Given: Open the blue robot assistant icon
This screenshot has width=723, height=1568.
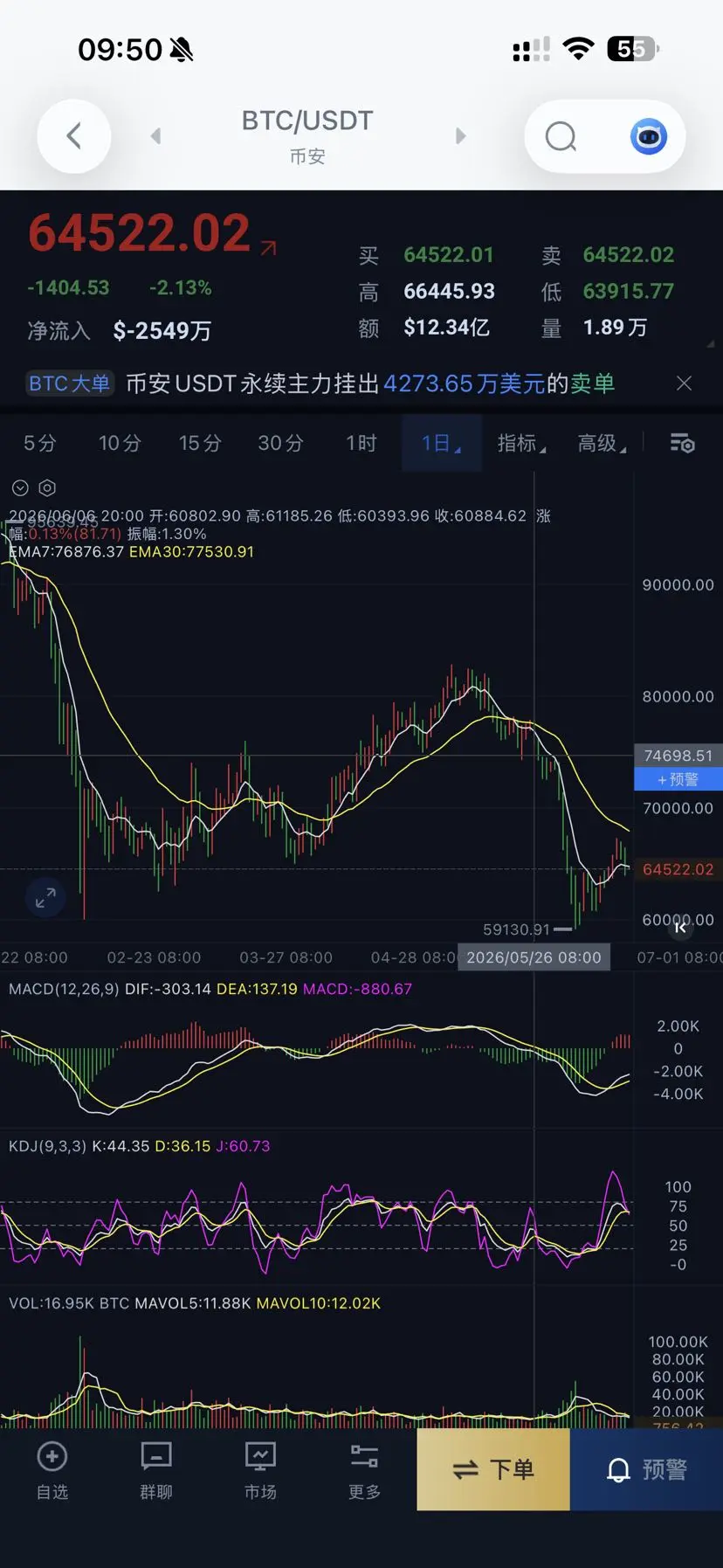Looking at the screenshot, I should click(x=648, y=136).
